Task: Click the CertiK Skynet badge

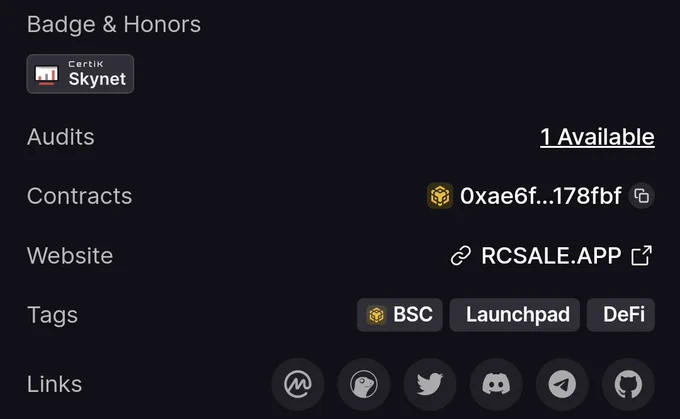Action: pos(80,74)
